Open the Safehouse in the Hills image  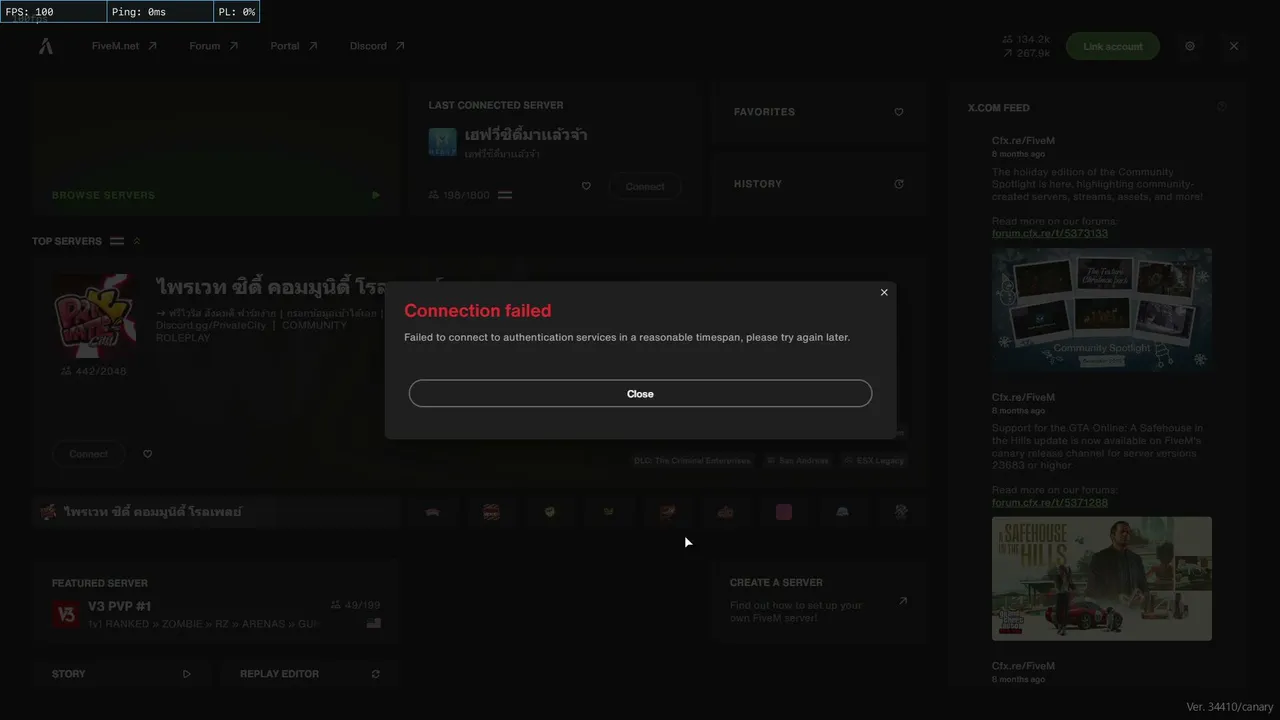point(1101,578)
